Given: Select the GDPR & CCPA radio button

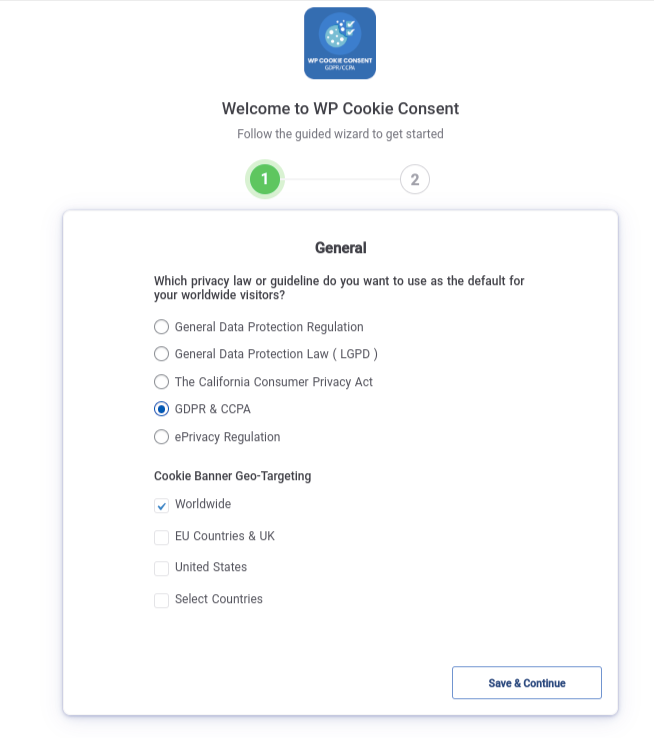Looking at the screenshot, I should coord(161,409).
